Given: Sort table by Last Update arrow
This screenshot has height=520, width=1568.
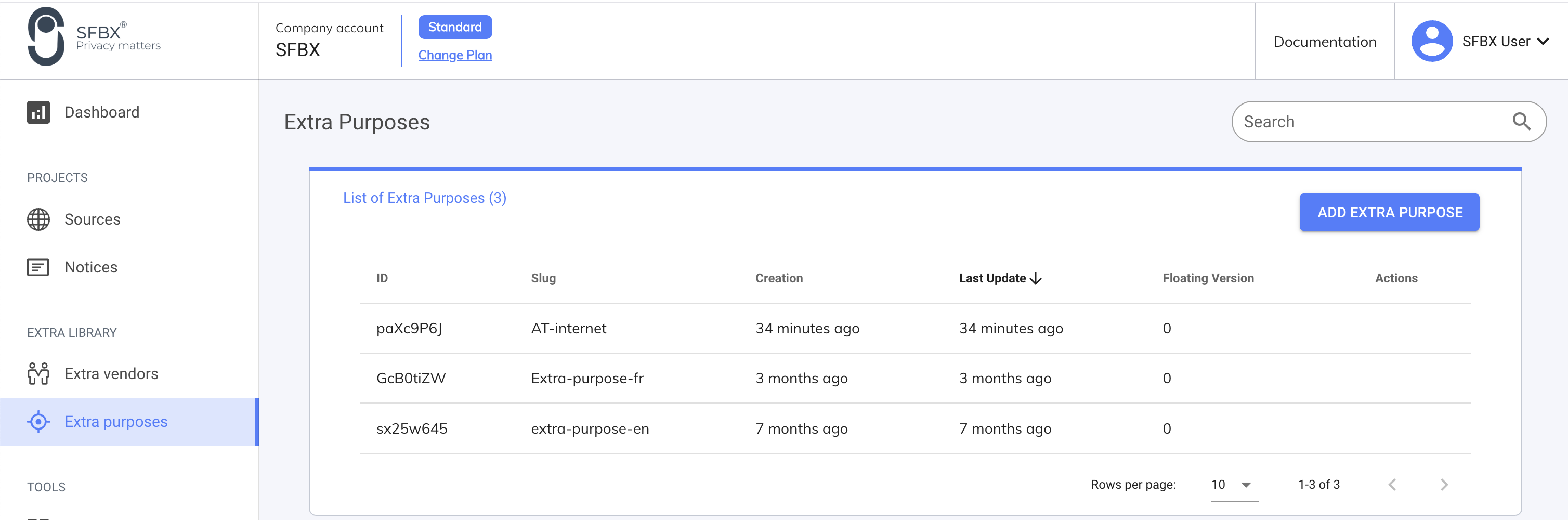Looking at the screenshot, I should tap(1036, 279).
